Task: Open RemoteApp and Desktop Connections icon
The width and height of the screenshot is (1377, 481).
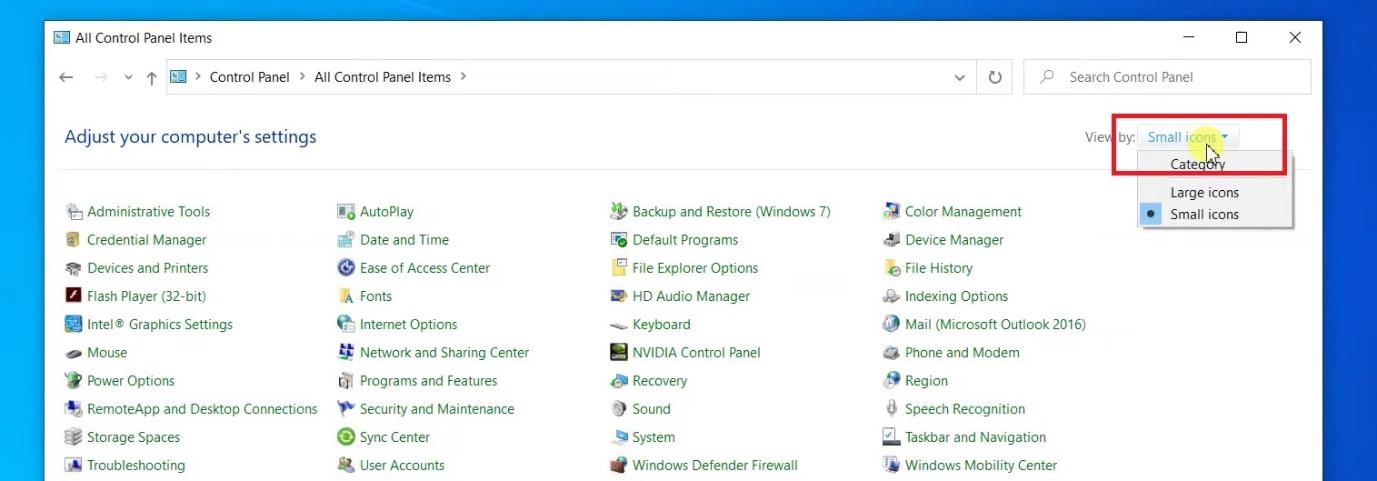Action: tap(73, 409)
